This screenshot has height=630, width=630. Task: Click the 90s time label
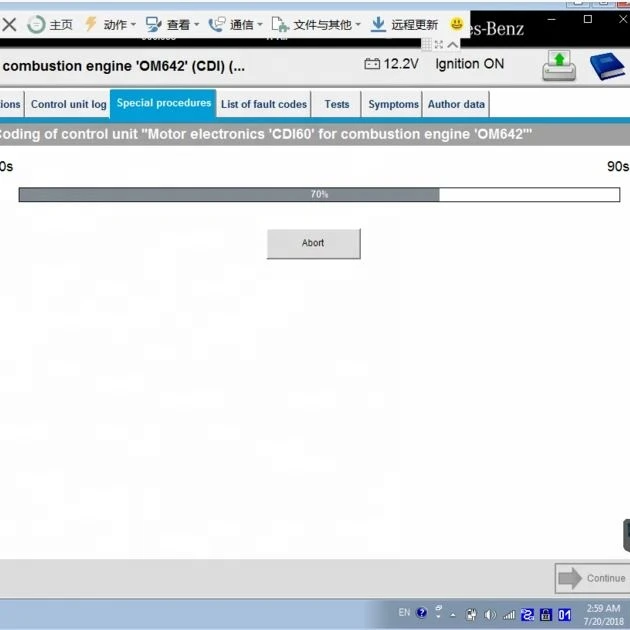pos(618,166)
